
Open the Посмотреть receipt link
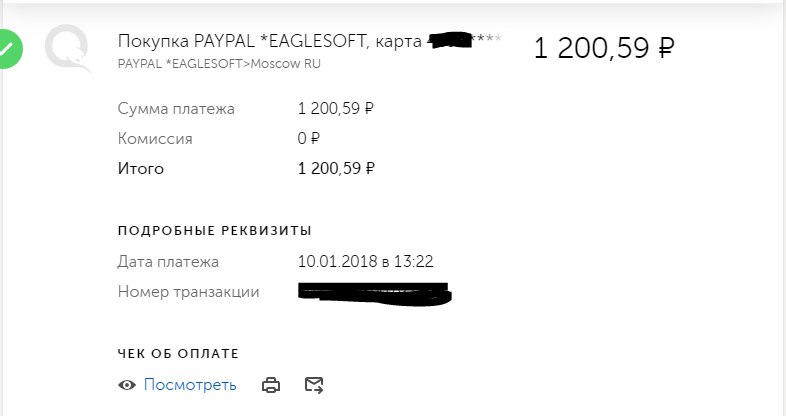tap(190, 384)
